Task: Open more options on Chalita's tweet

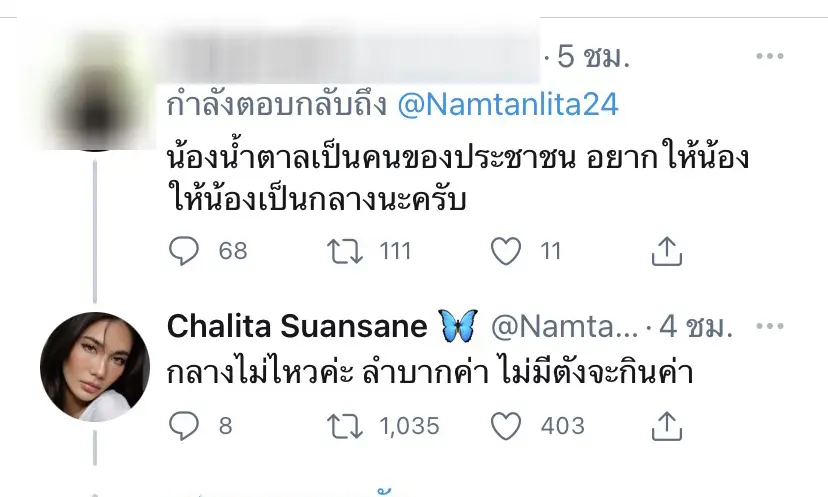Action: 772,326
